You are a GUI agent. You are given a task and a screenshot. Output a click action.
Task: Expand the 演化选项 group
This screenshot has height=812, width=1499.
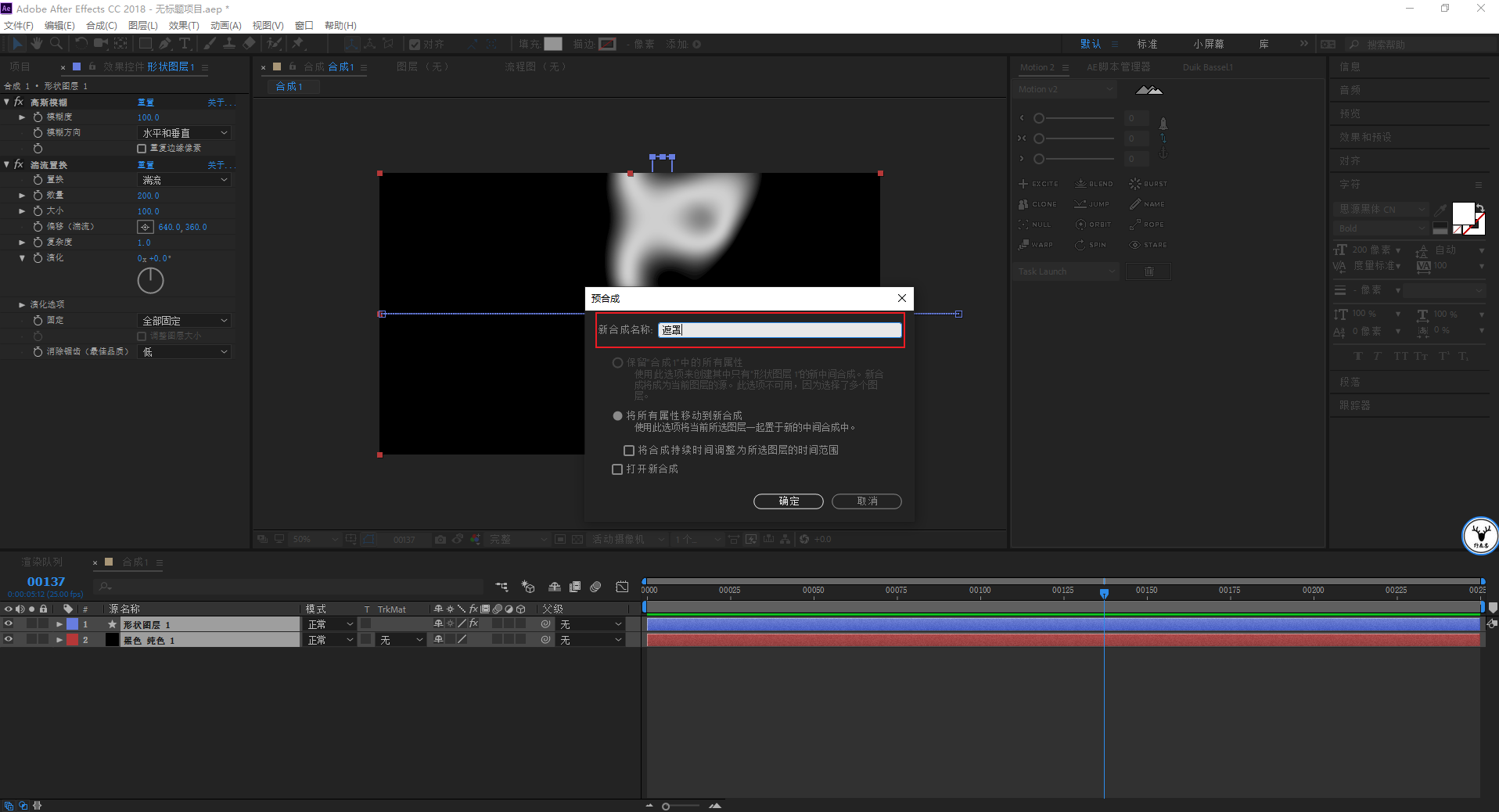(22, 305)
